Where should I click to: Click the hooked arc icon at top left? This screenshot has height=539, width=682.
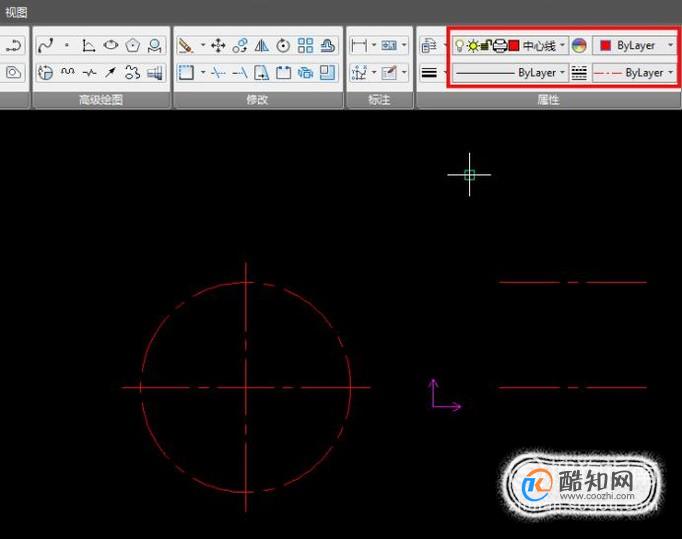click(x=14, y=45)
